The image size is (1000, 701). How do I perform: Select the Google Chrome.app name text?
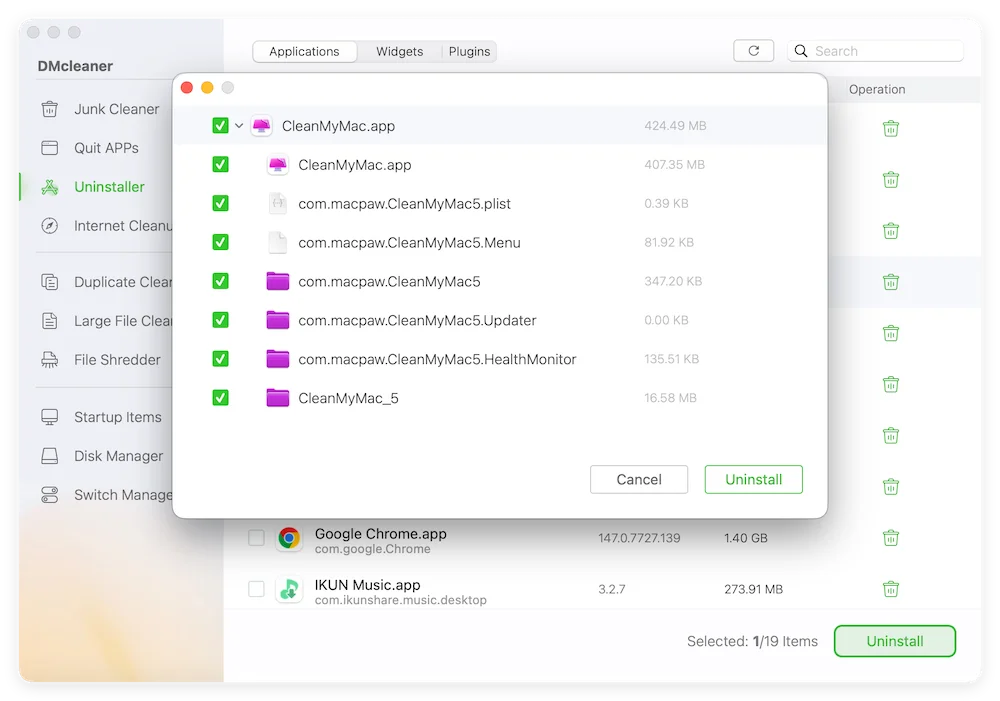pos(381,533)
